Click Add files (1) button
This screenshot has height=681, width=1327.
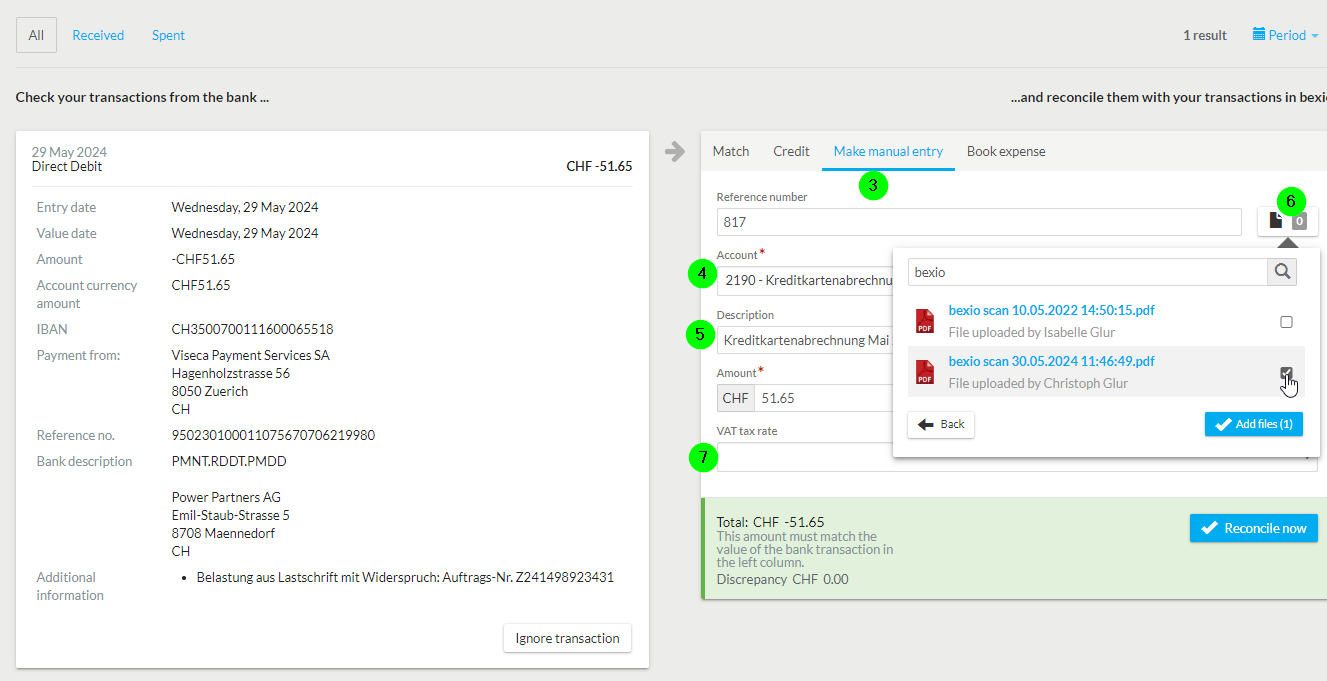pos(1254,424)
